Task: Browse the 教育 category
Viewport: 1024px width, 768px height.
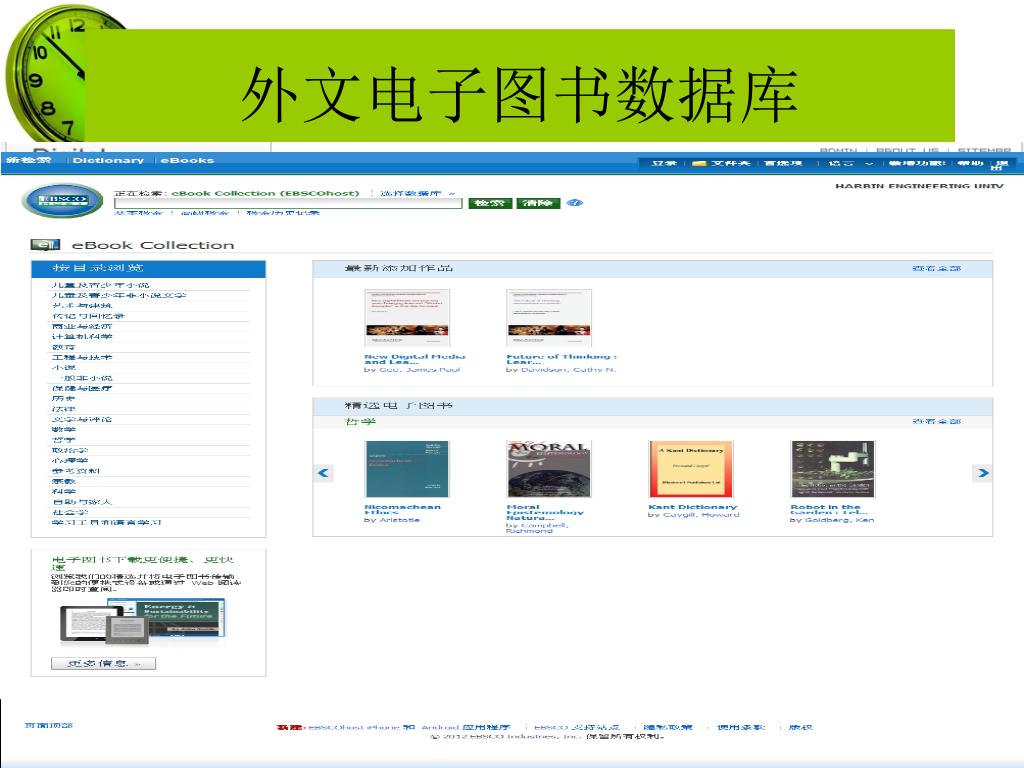Action: [64, 347]
